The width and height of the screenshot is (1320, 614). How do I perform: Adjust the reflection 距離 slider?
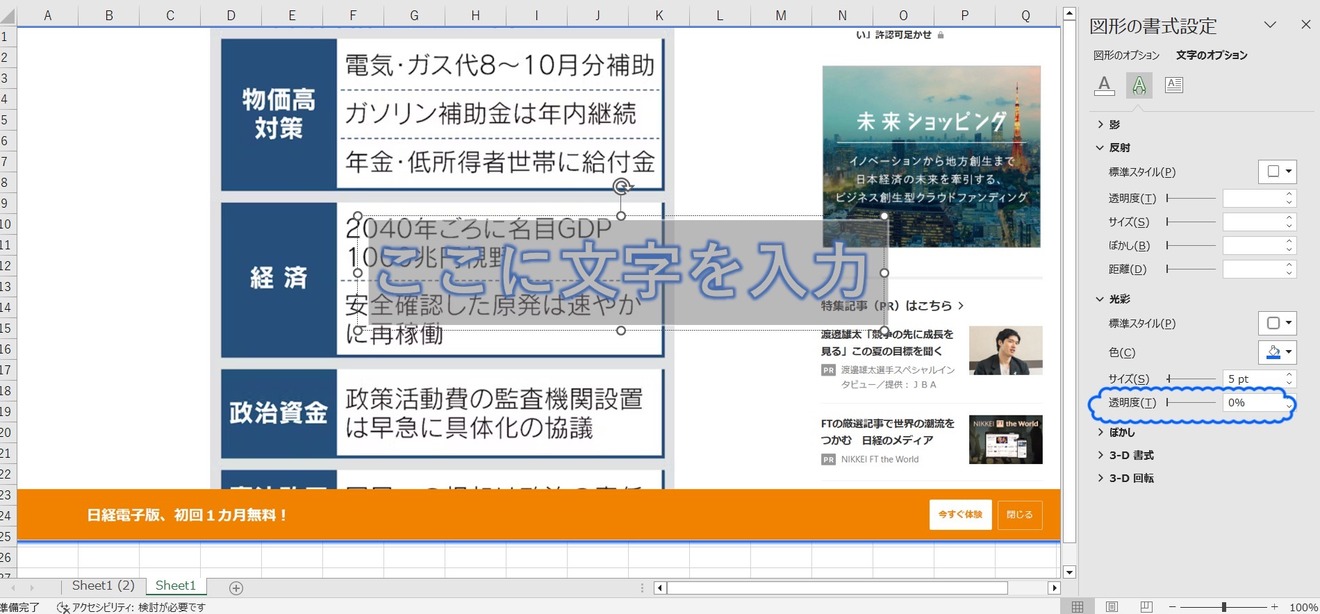pyautogui.click(x=1191, y=270)
